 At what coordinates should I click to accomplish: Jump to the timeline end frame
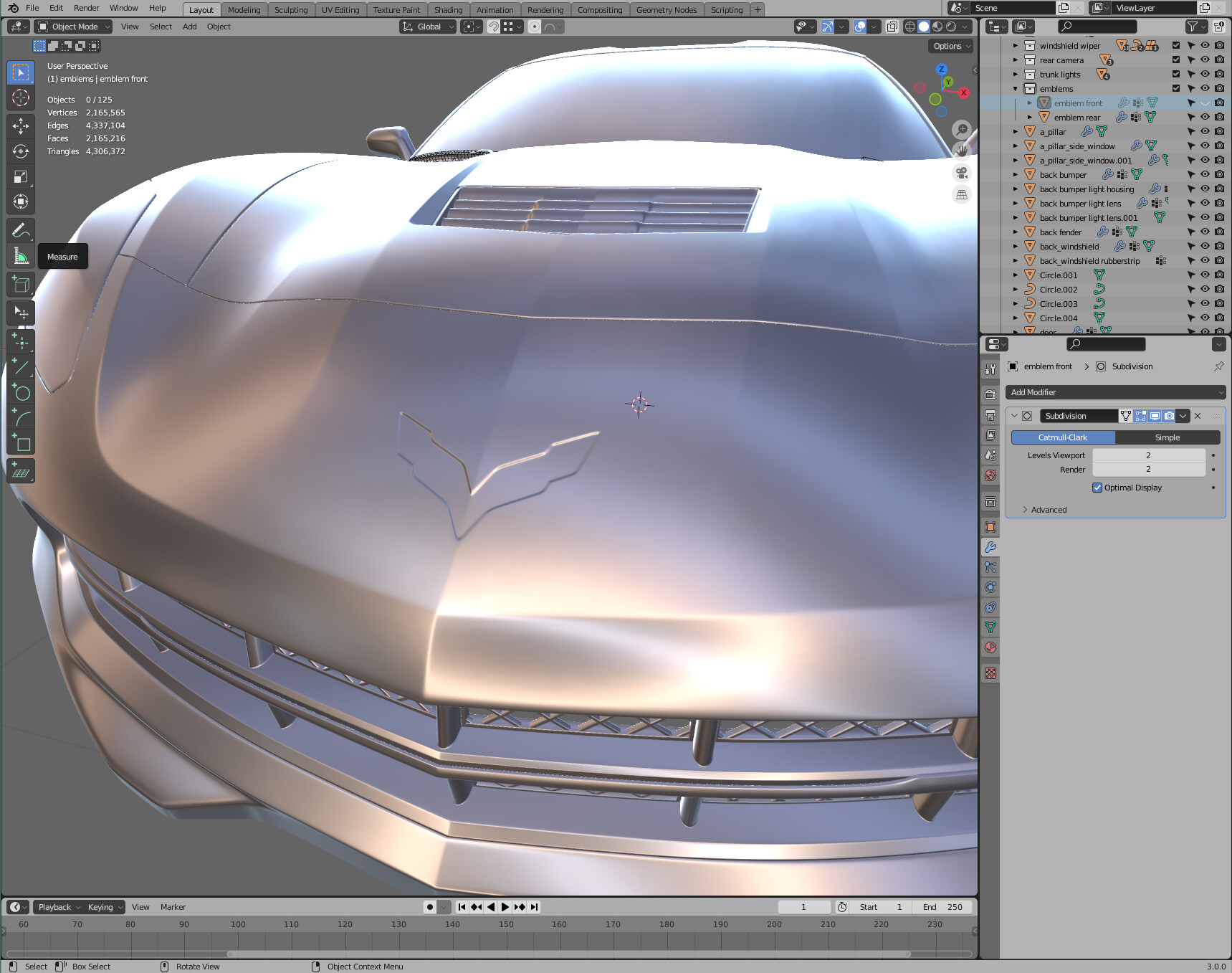click(534, 907)
